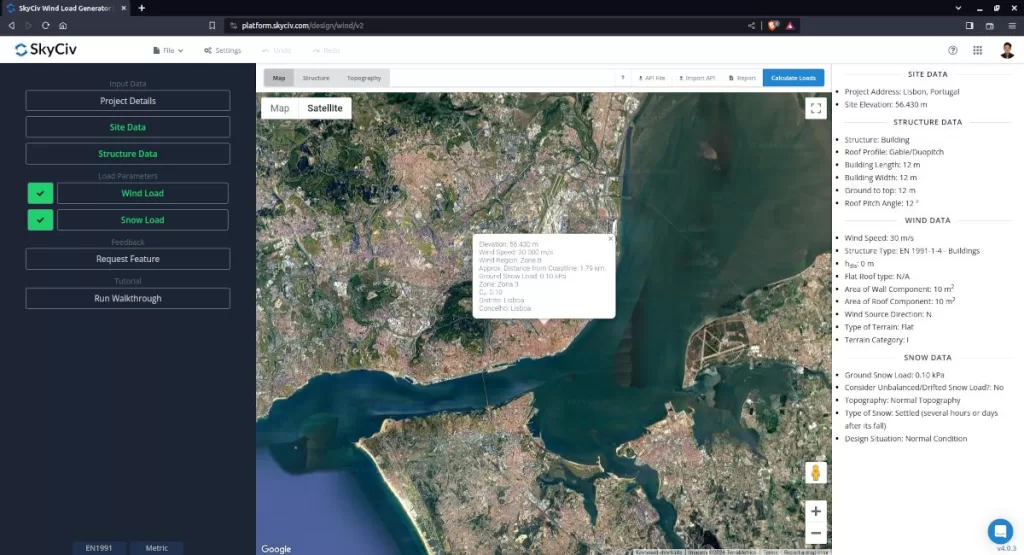Reload the browser page
This screenshot has width=1024, height=555.
pos(45,25)
